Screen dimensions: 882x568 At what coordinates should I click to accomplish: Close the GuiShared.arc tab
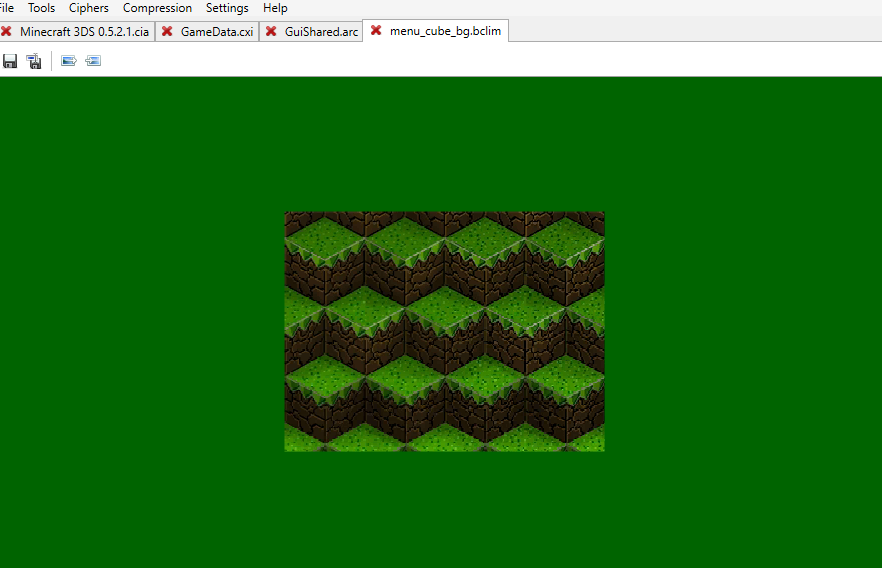click(271, 31)
